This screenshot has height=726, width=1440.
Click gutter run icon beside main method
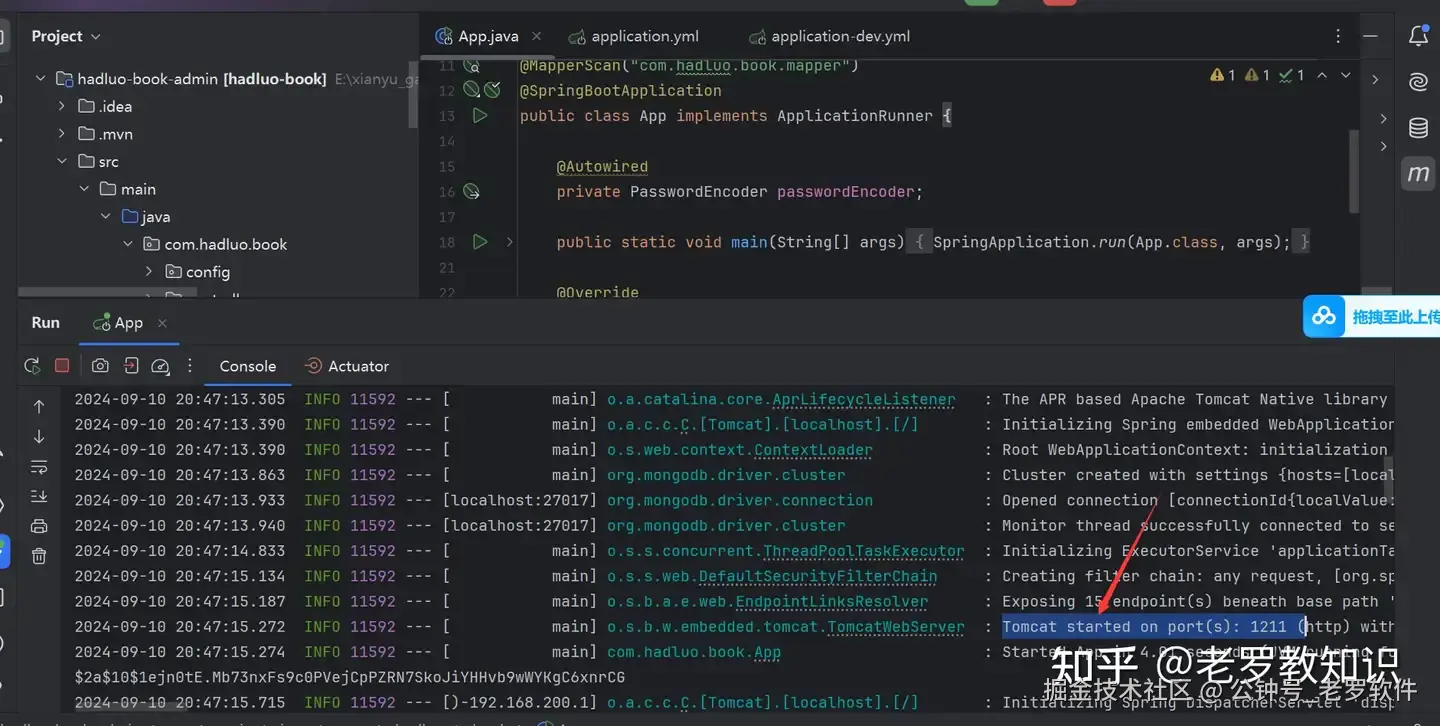(480, 242)
